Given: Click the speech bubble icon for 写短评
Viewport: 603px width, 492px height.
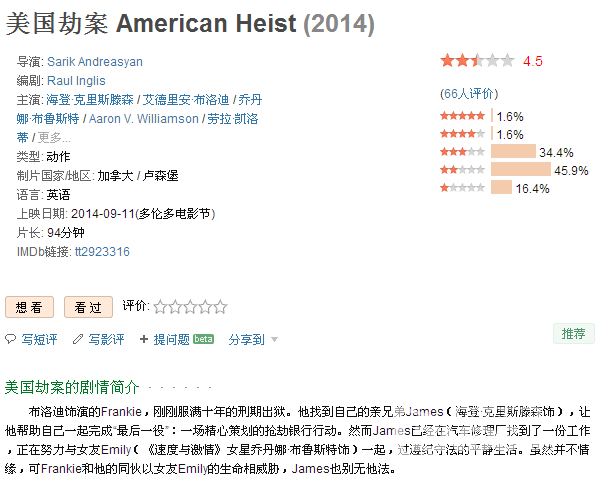Looking at the screenshot, I should [x=10, y=339].
